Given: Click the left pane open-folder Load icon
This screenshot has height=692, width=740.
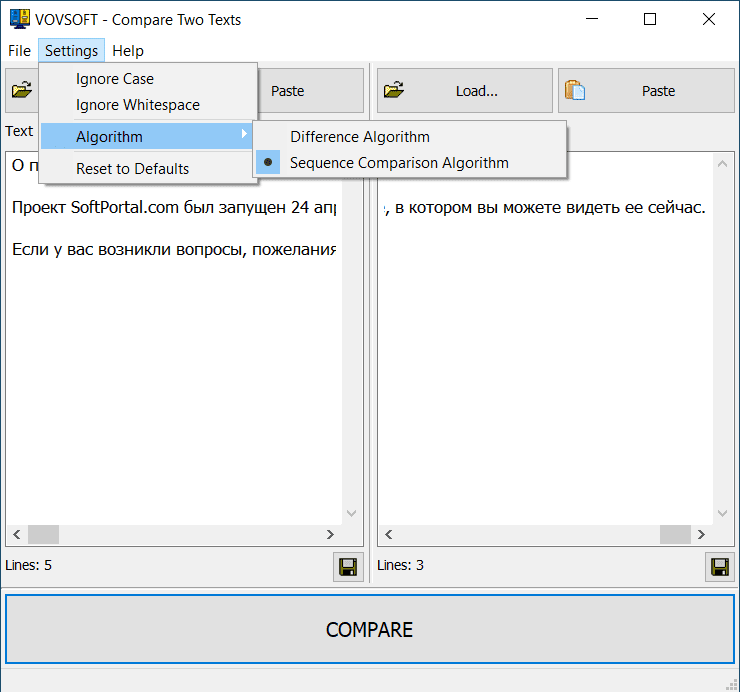Looking at the screenshot, I should (22, 90).
